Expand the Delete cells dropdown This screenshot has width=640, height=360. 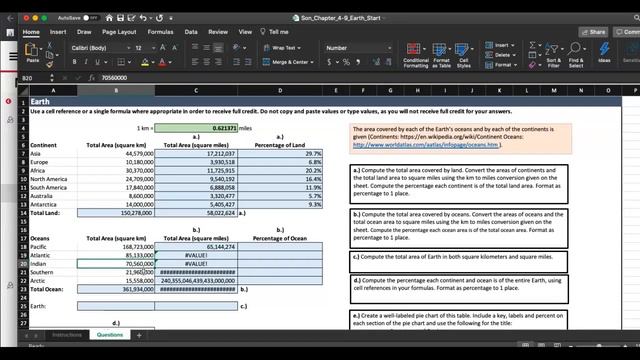[x=514, y=55]
